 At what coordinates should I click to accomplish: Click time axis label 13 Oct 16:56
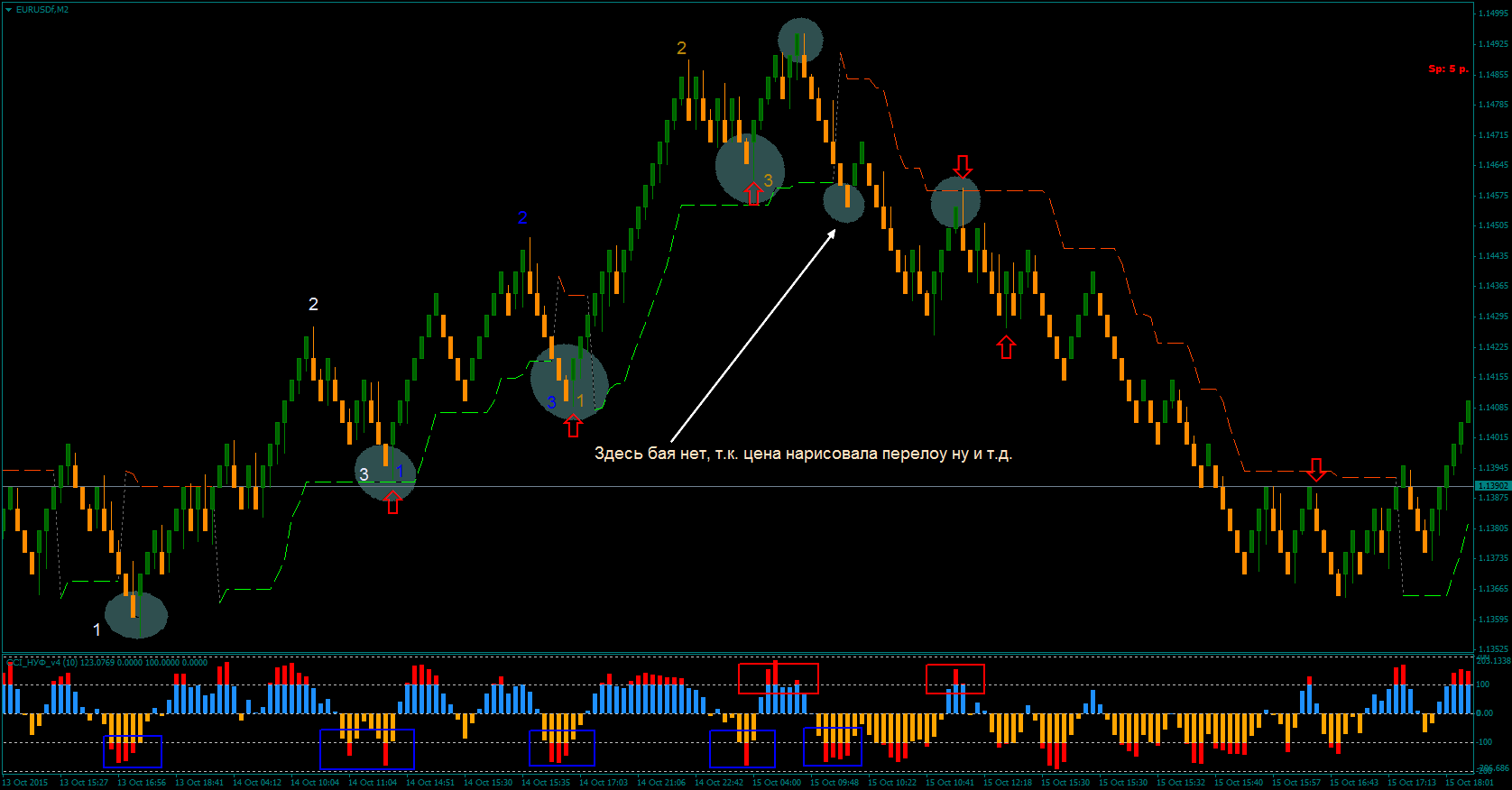coord(142,783)
